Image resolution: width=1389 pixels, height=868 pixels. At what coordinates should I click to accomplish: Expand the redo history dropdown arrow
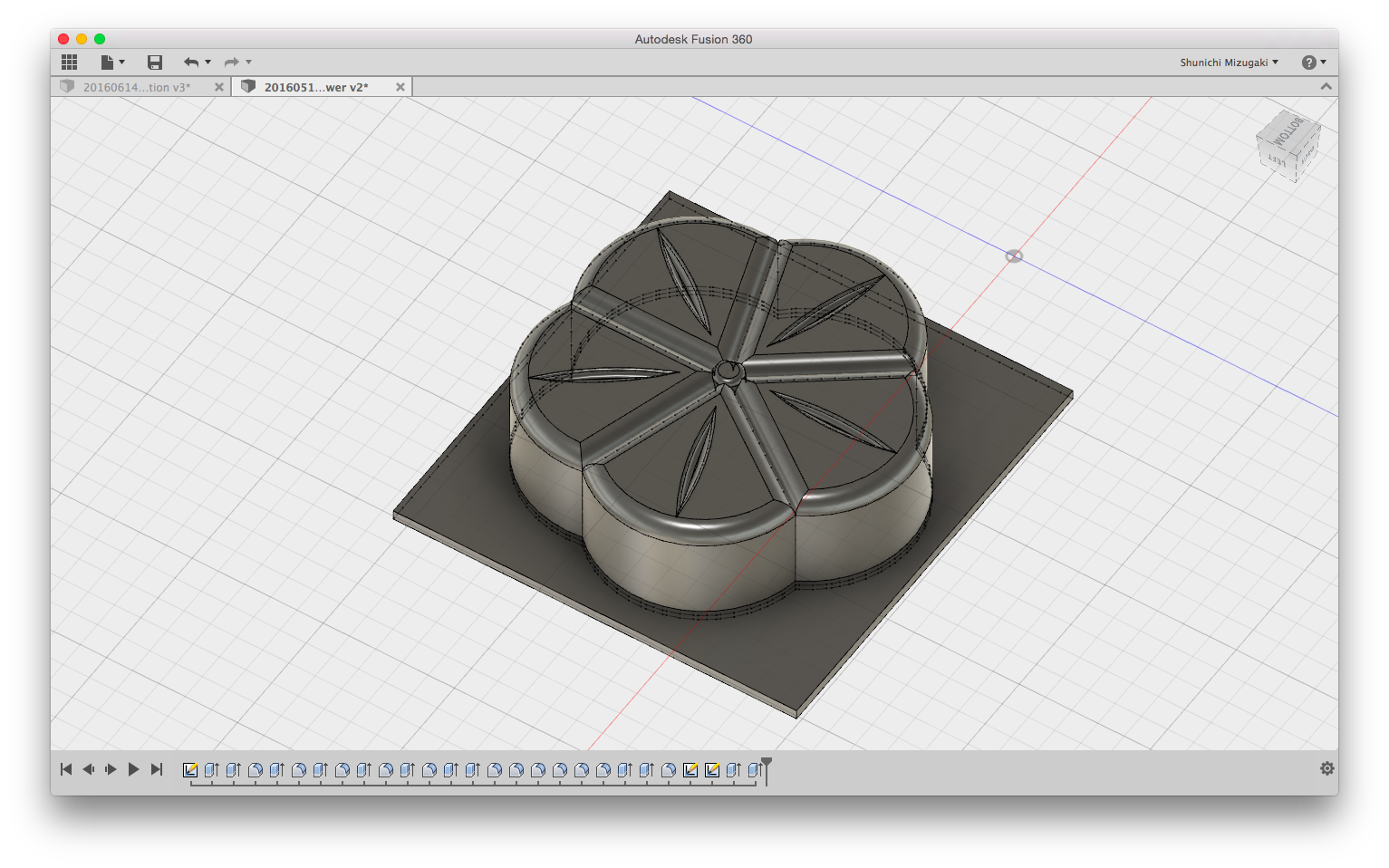249,62
